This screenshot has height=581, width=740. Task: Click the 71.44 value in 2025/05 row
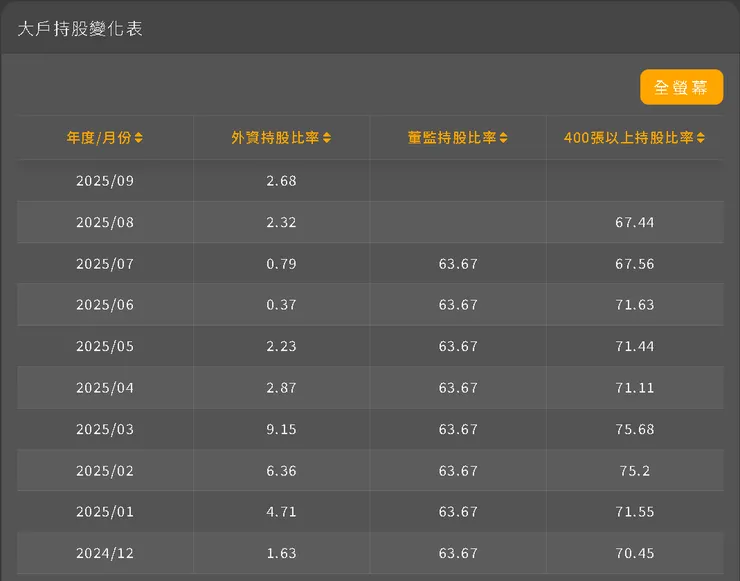tap(635, 346)
